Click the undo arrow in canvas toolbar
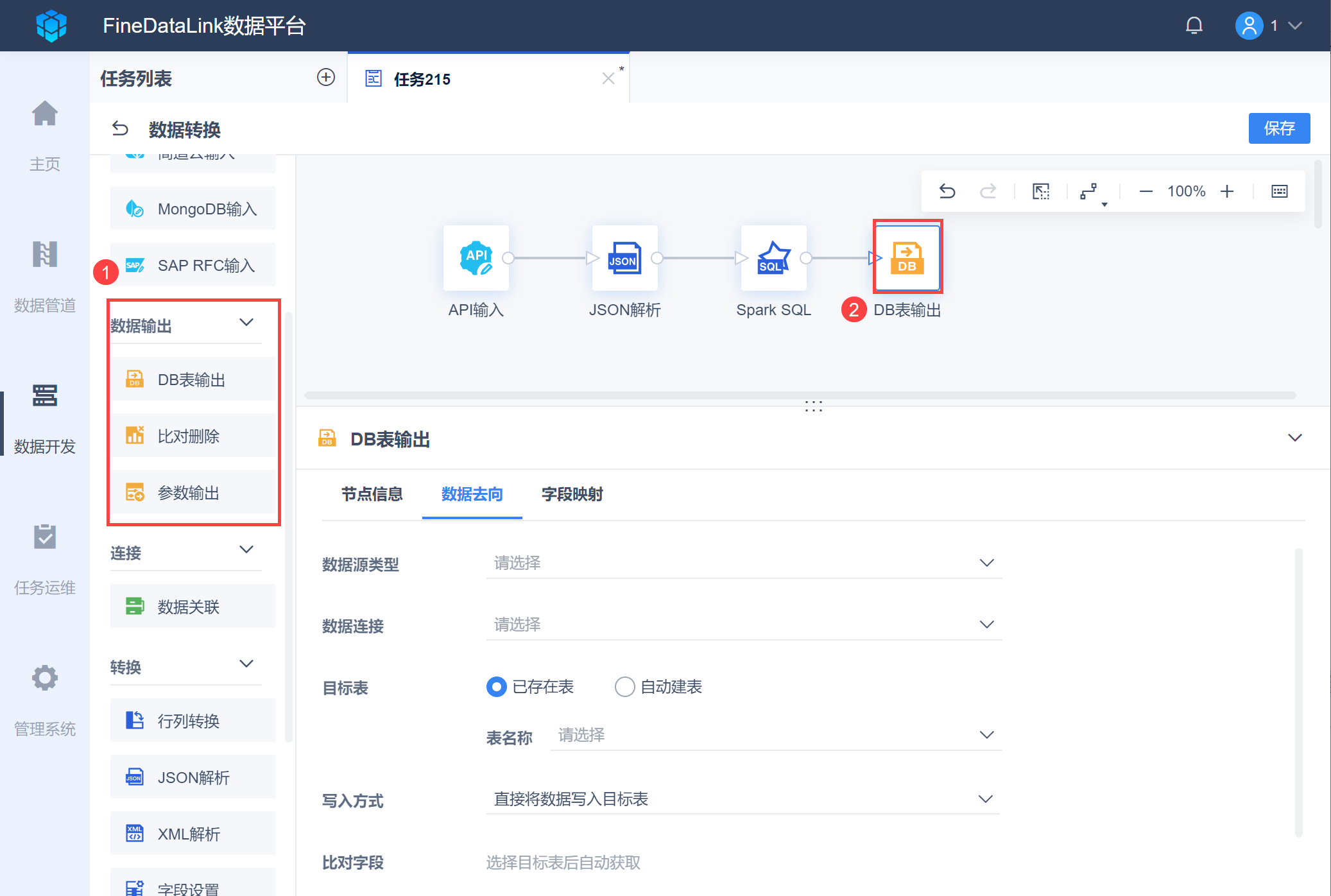The image size is (1331, 896). coord(947,191)
